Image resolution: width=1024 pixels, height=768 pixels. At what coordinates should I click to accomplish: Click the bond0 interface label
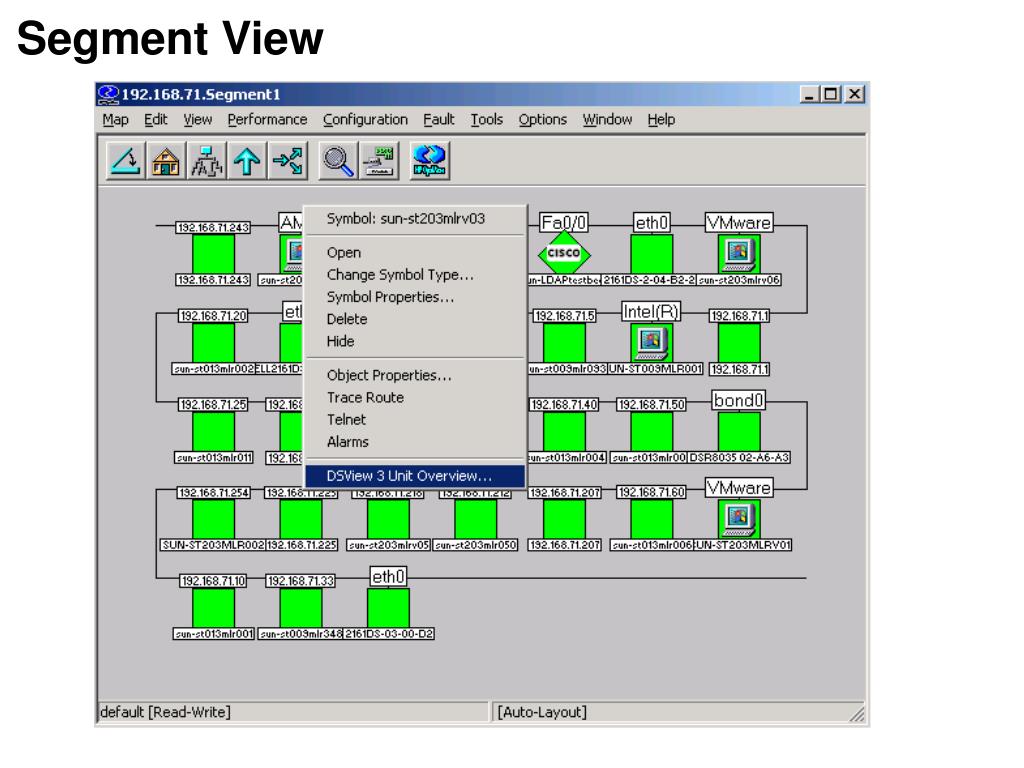click(738, 400)
